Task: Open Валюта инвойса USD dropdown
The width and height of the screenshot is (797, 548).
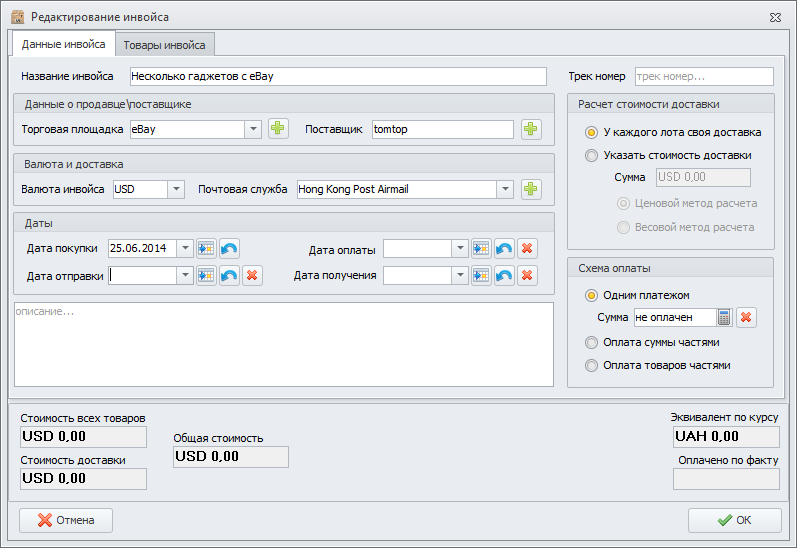Action: click(176, 189)
